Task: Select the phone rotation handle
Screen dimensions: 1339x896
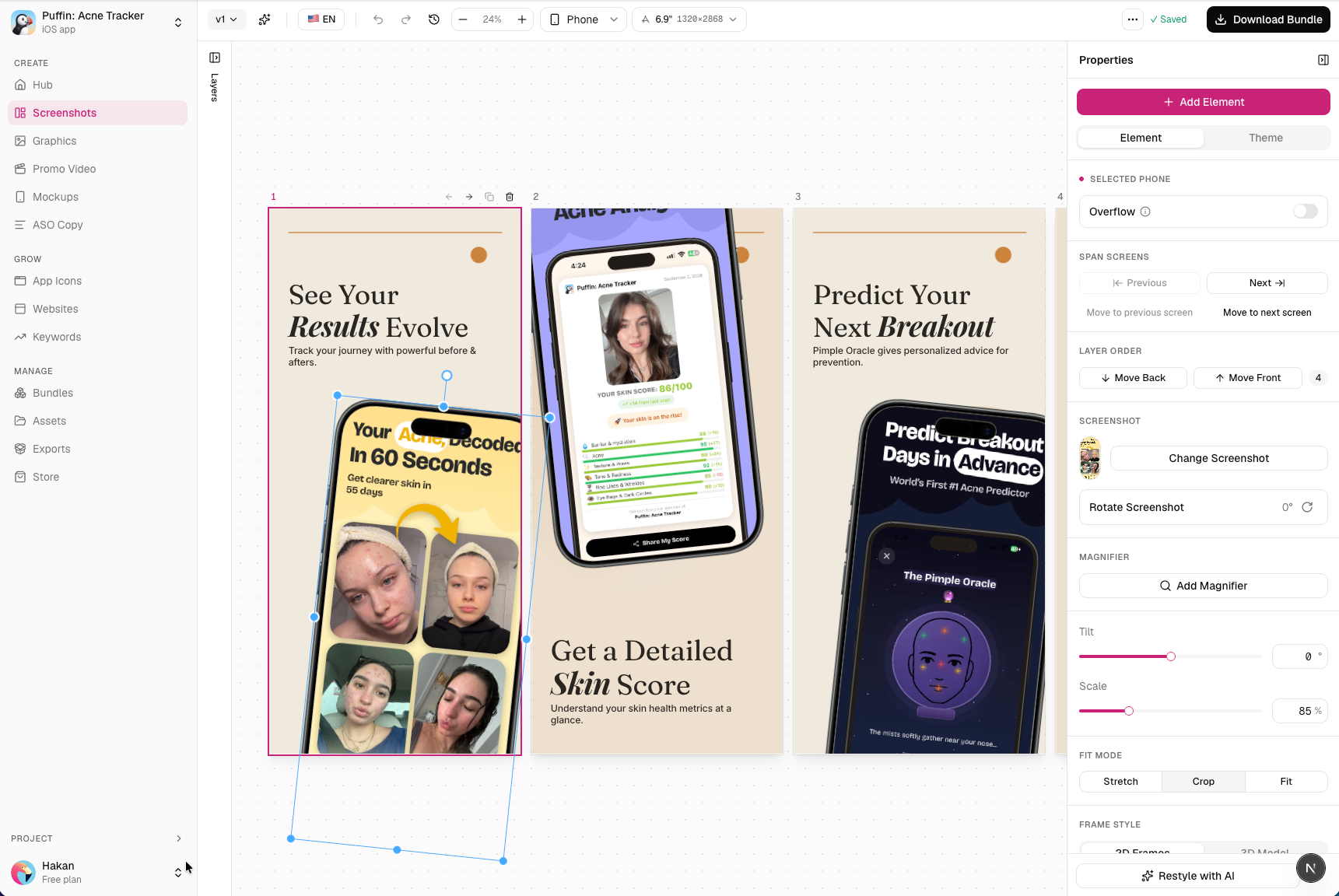Action: pyautogui.click(x=447, y=376)
